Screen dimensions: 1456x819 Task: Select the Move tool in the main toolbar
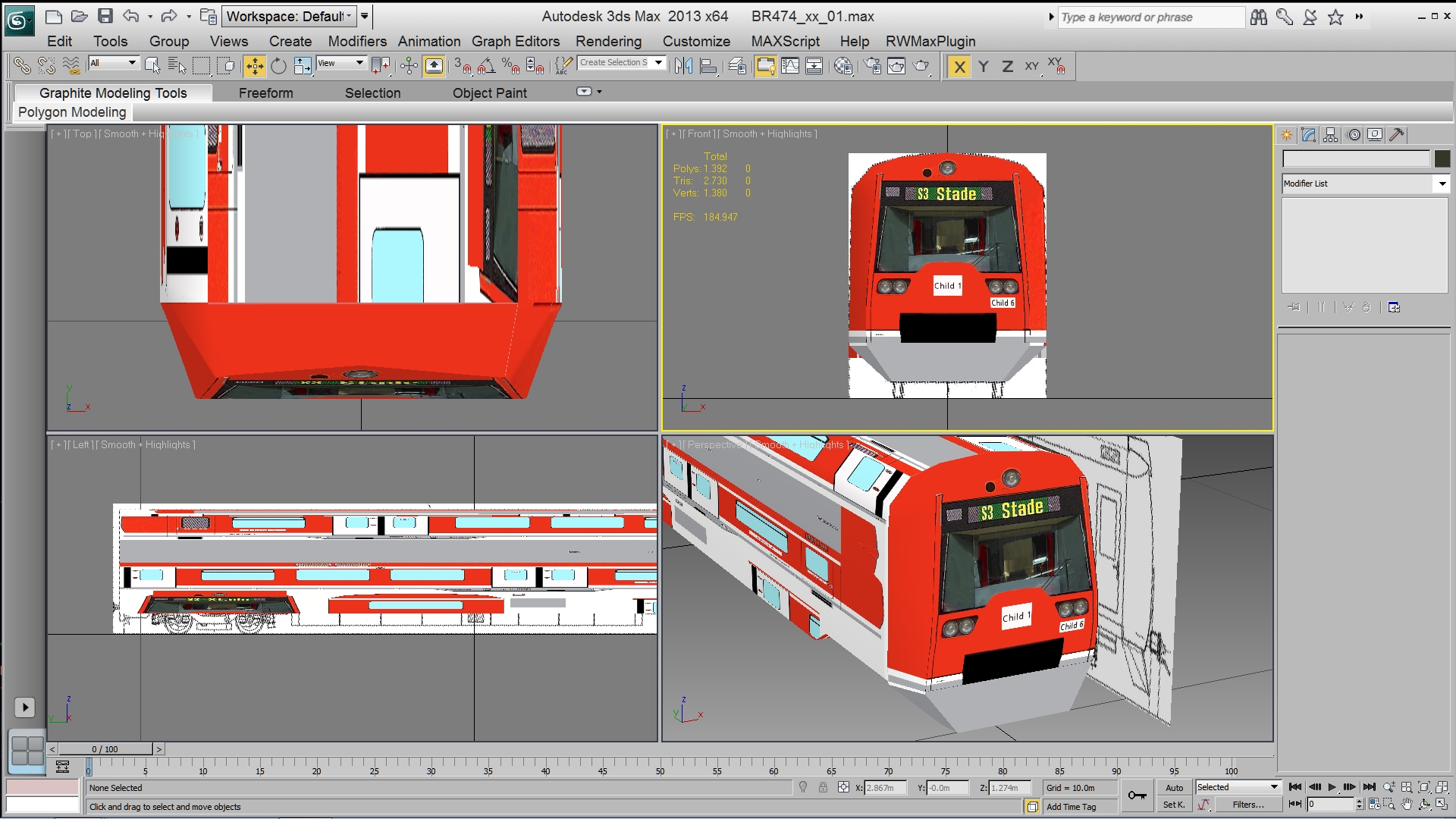tap(255, 66)
